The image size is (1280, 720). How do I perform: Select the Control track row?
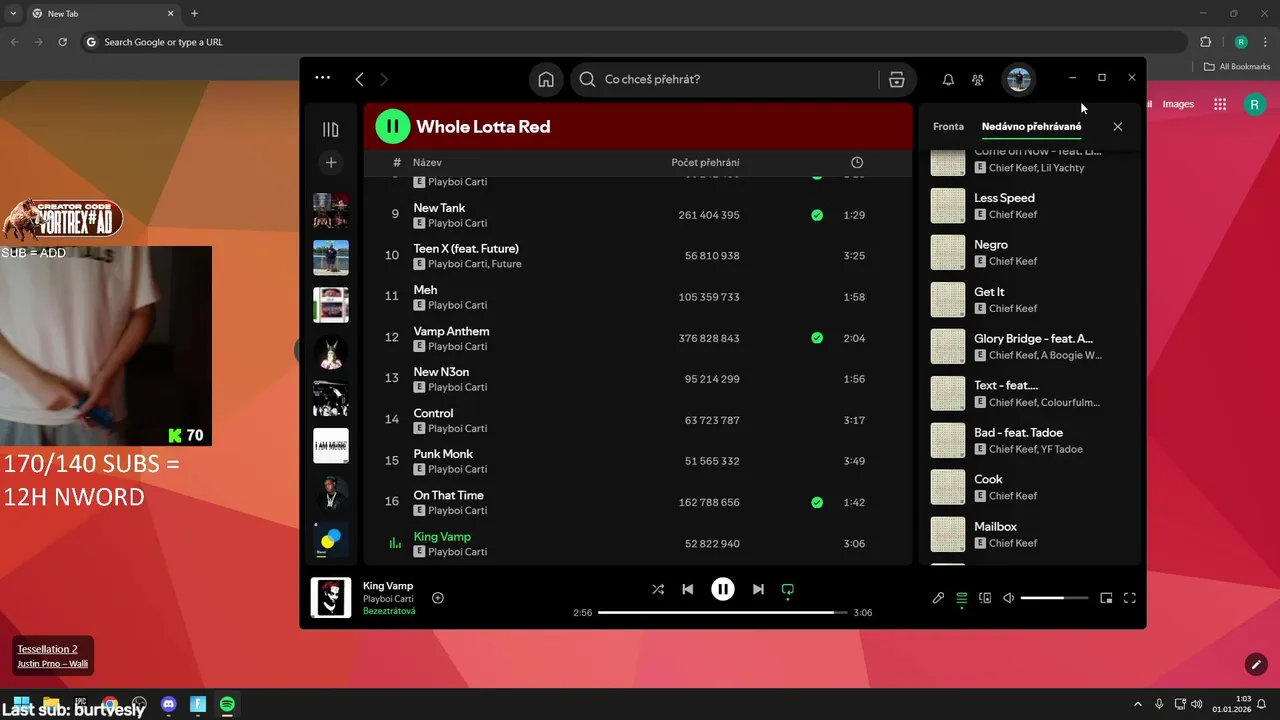click(x=638, y=420)
